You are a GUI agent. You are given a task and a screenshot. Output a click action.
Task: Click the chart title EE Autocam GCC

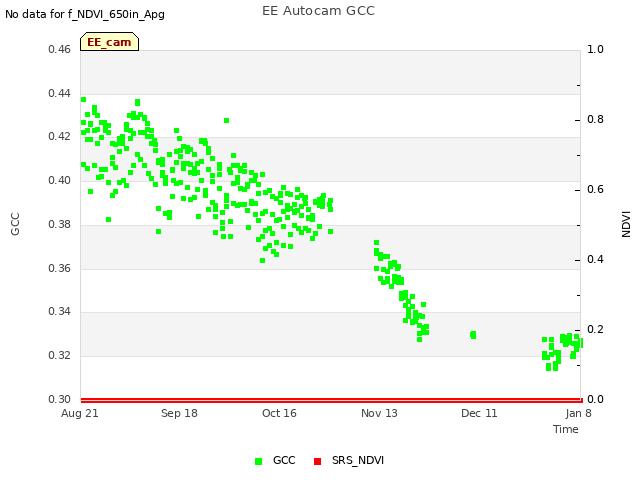click(x=318, y=11)
